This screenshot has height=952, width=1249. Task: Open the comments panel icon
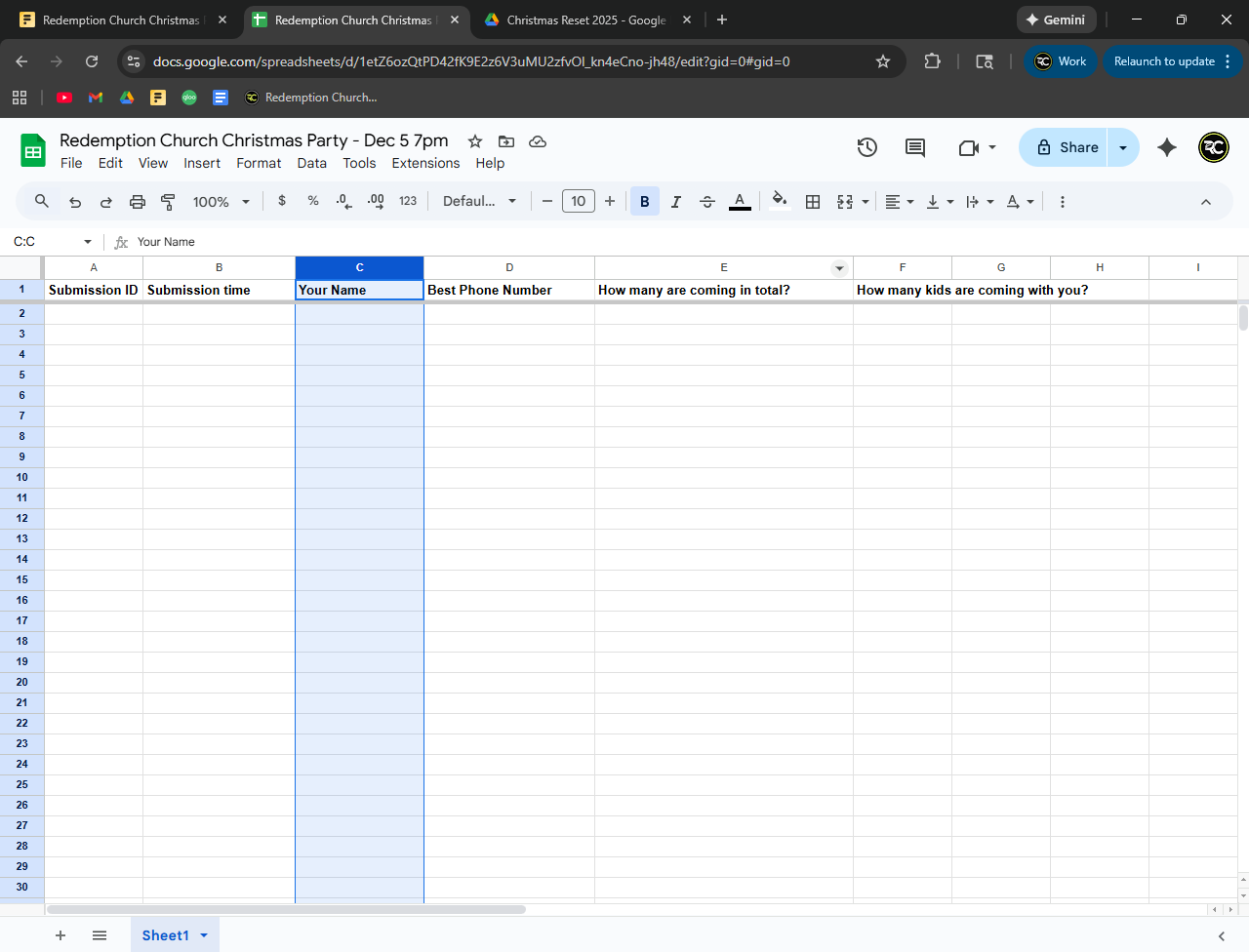click(914, 147)
